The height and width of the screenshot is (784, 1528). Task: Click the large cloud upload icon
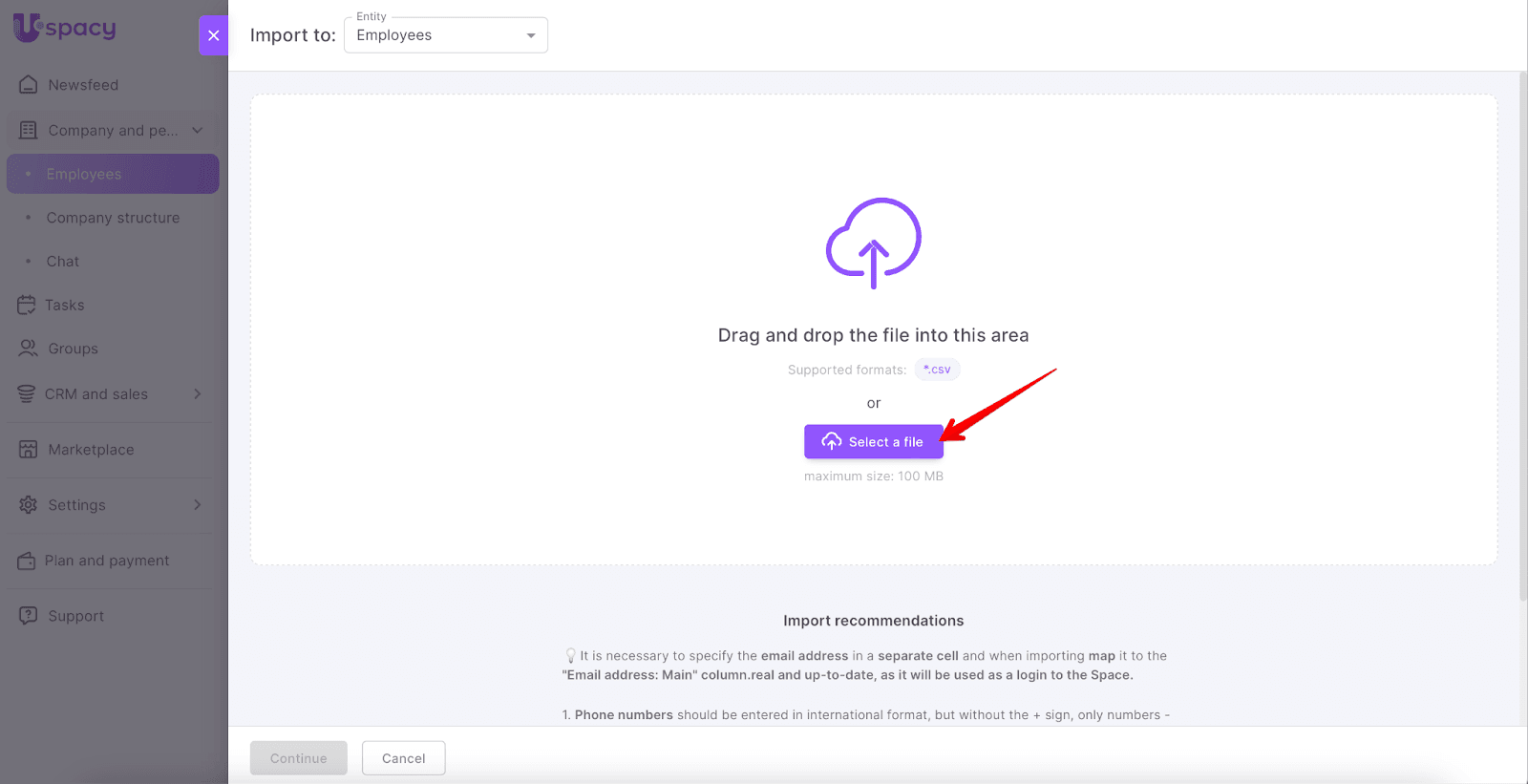(873, 243)
